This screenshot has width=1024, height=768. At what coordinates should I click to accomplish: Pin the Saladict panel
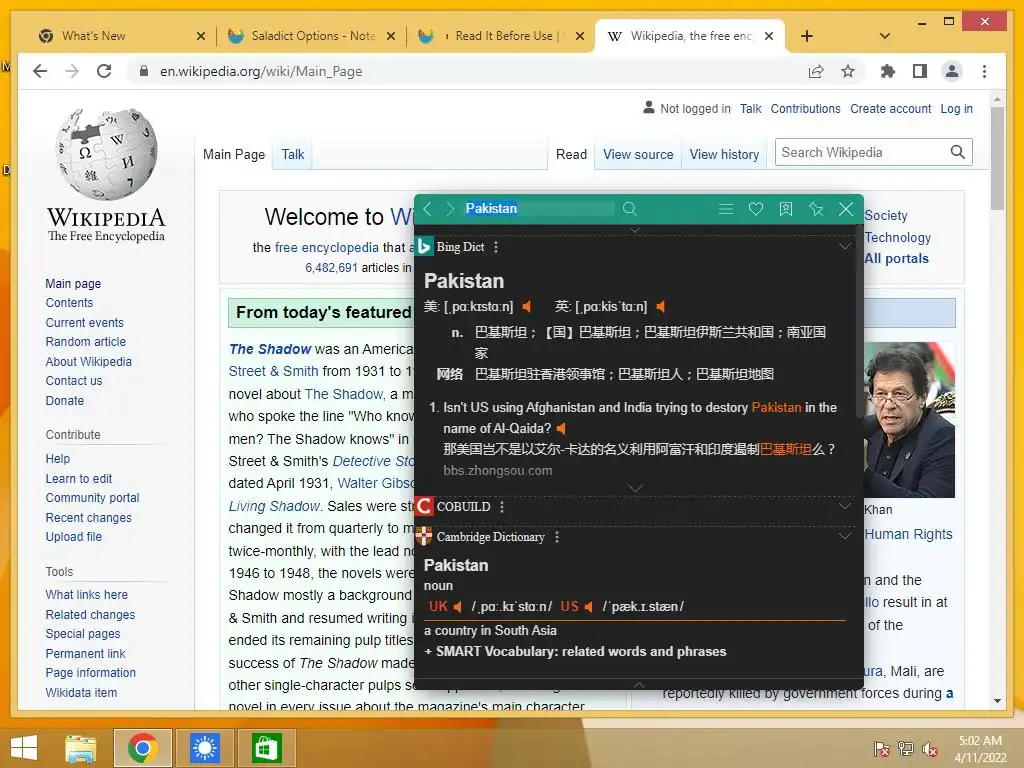tap(816, 209)
